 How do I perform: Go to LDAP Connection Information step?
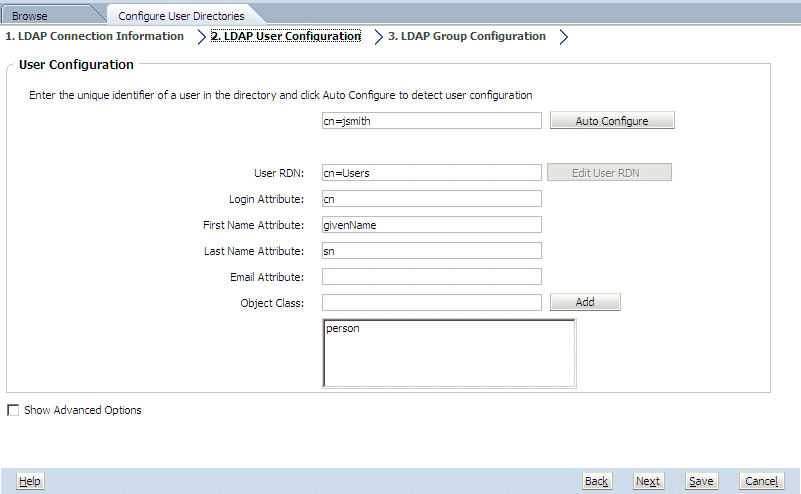95,36
